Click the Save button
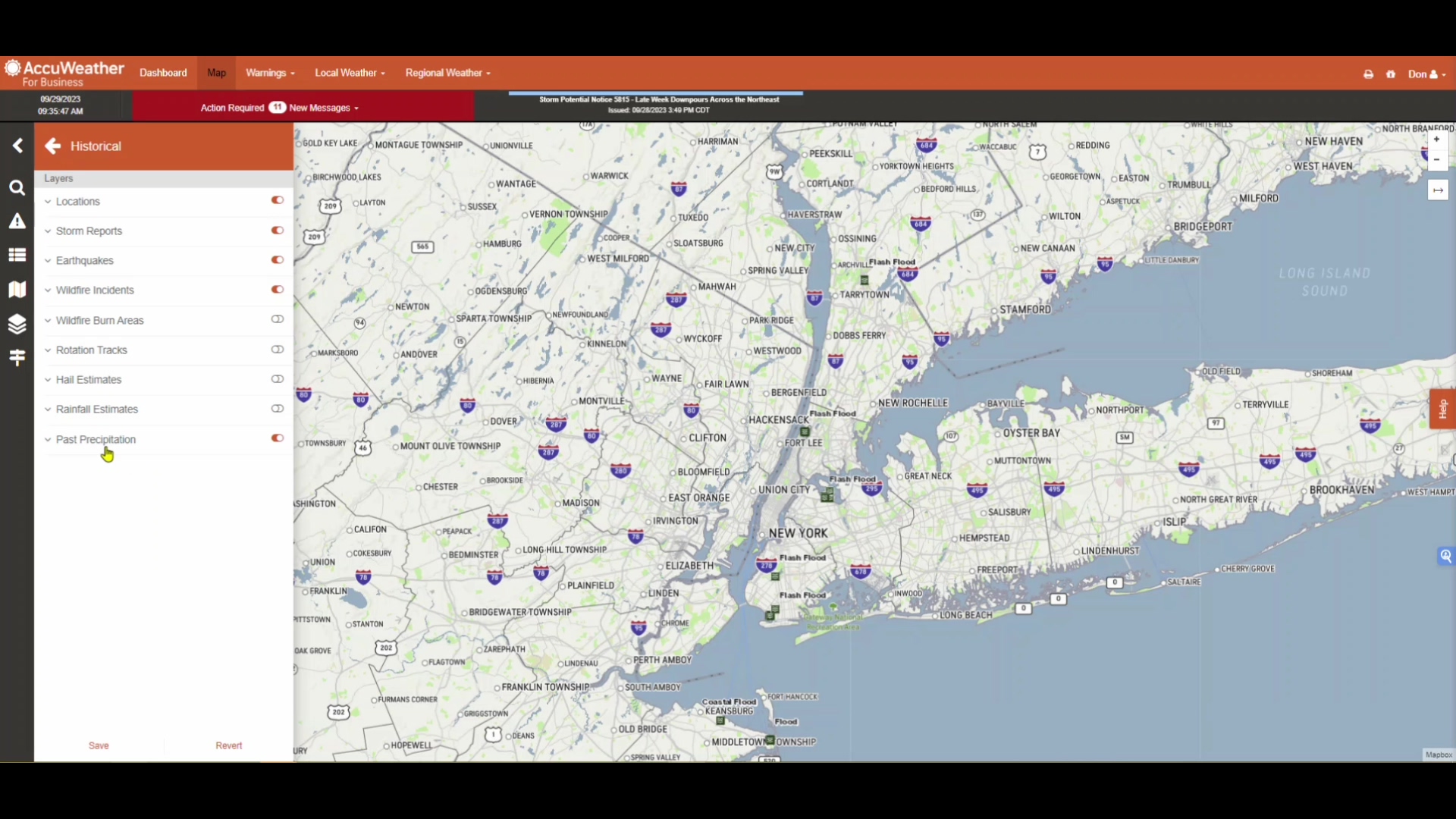This screenshot has width=1456, height=819. pyautogui.click(x=99, y=745)
